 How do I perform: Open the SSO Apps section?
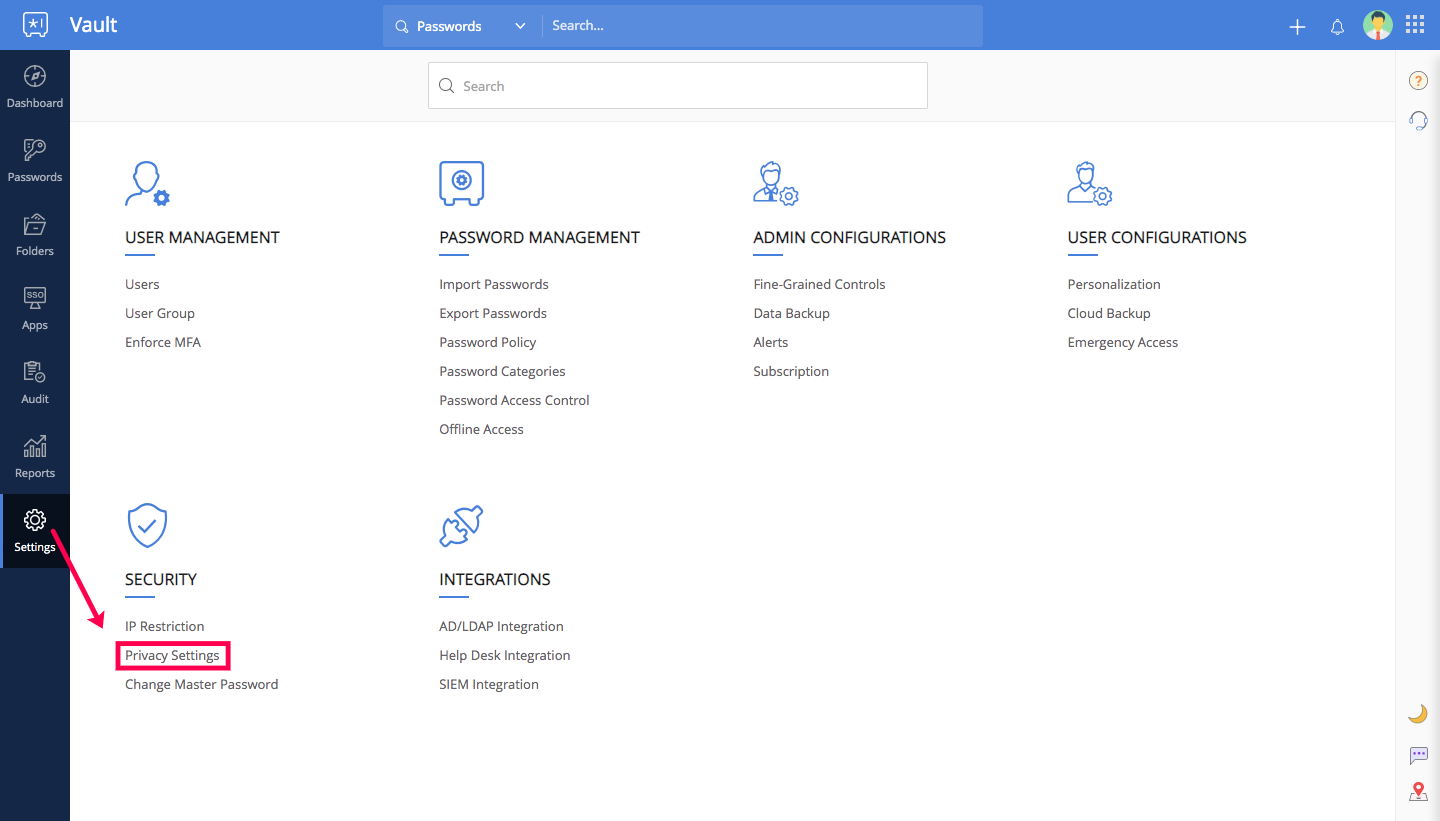tap(35, 309)
